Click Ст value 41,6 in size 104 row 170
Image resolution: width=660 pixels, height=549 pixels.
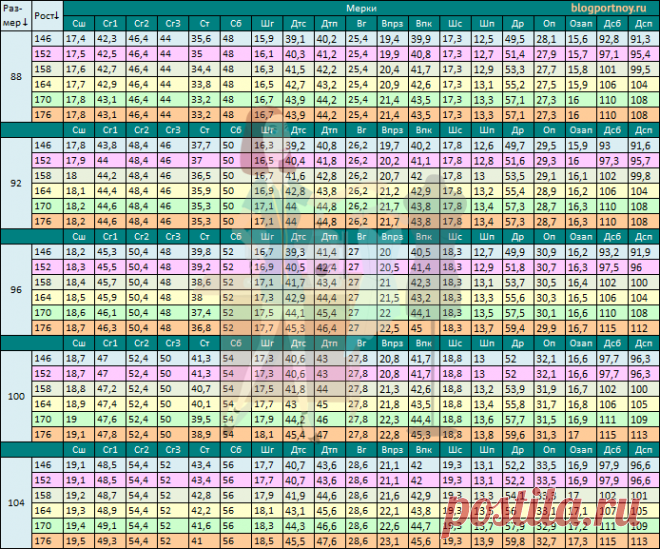click(204, 526)
